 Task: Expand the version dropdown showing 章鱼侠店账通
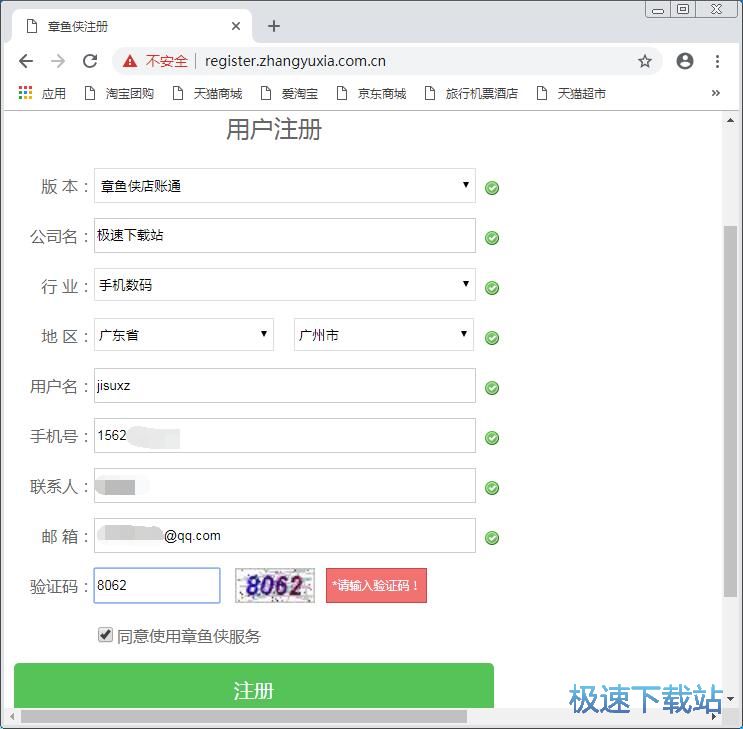pos(284,186)
